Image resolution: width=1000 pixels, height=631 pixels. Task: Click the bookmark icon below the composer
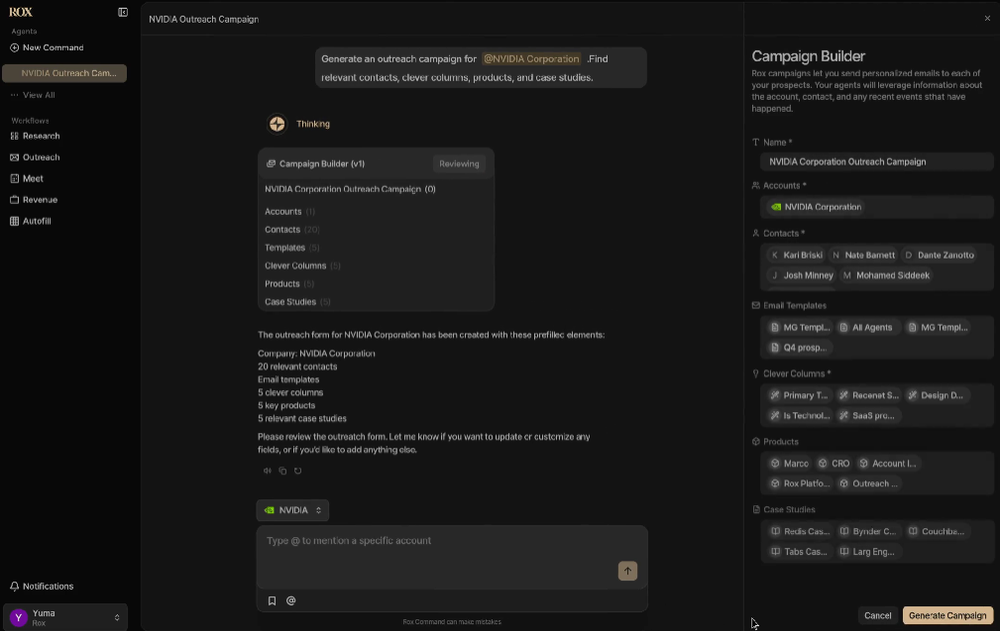pyautogui.click(x=271, y=600)
